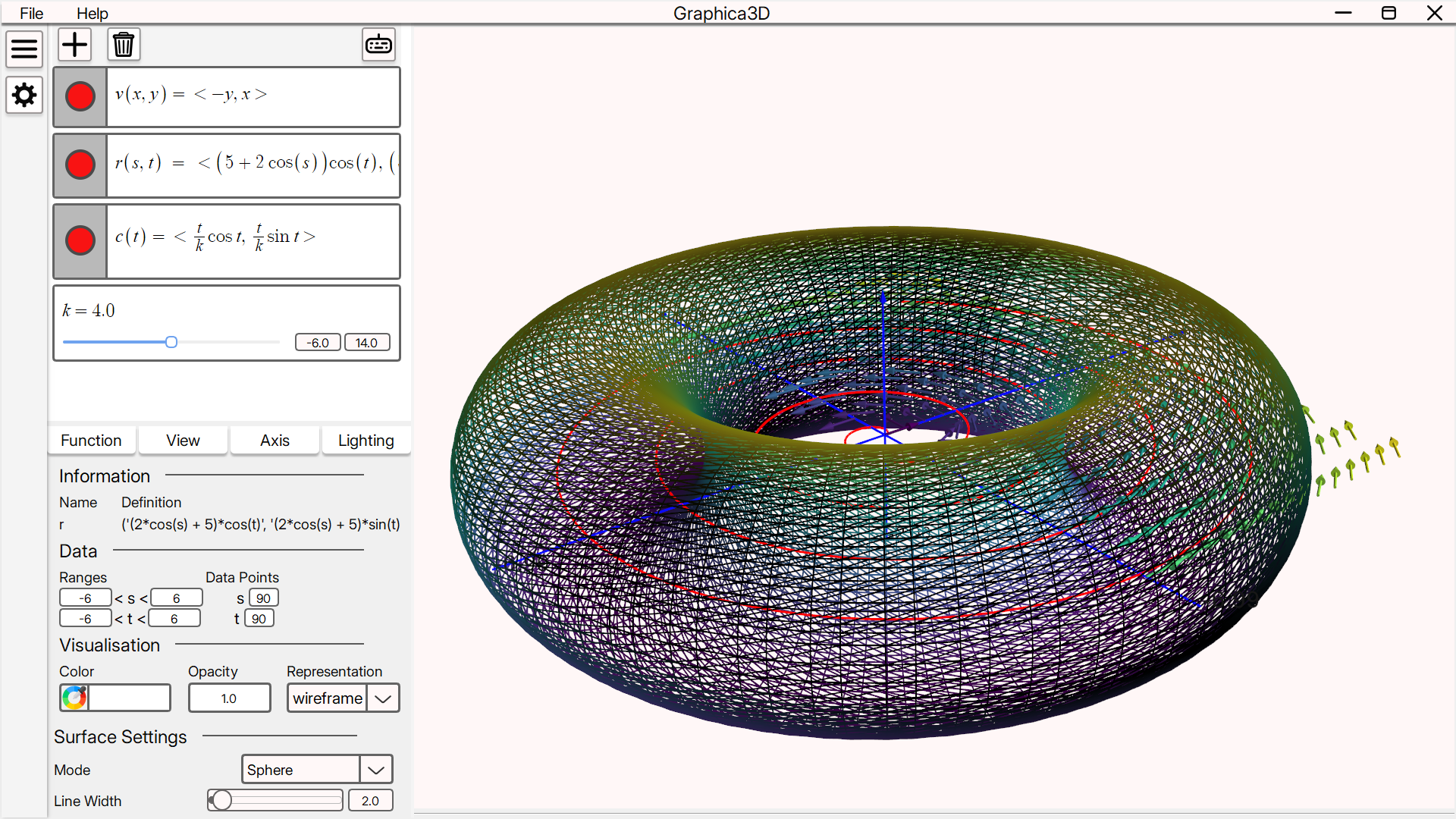Switch to the Axis tab

click(x=275, y=441)
